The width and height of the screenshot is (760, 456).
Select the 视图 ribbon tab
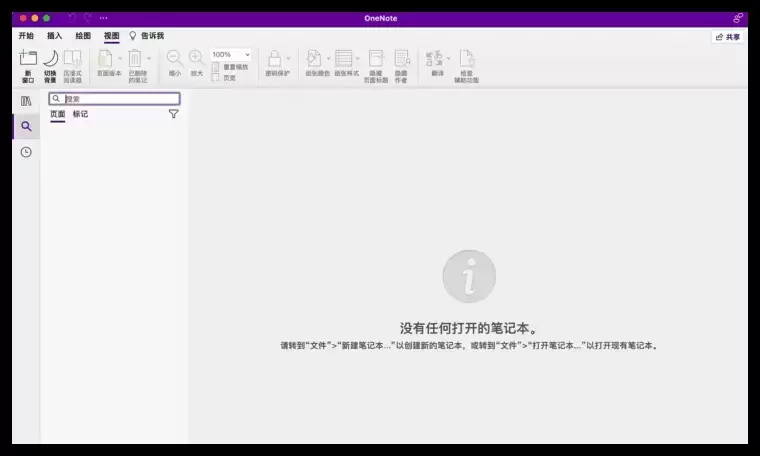tap(111, 36)
